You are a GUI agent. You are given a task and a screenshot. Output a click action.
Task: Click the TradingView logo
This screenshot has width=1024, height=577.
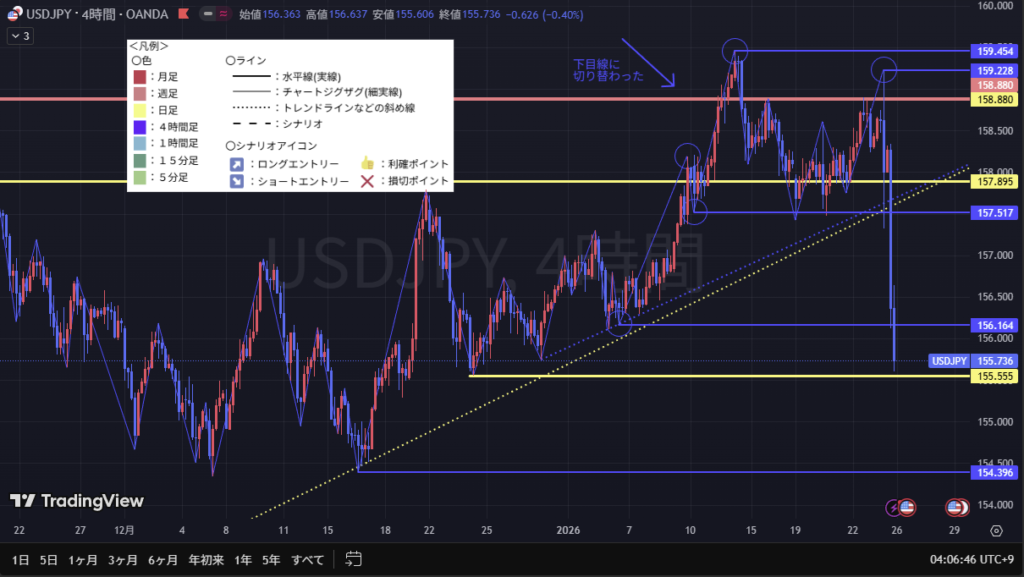pos(77,501)
